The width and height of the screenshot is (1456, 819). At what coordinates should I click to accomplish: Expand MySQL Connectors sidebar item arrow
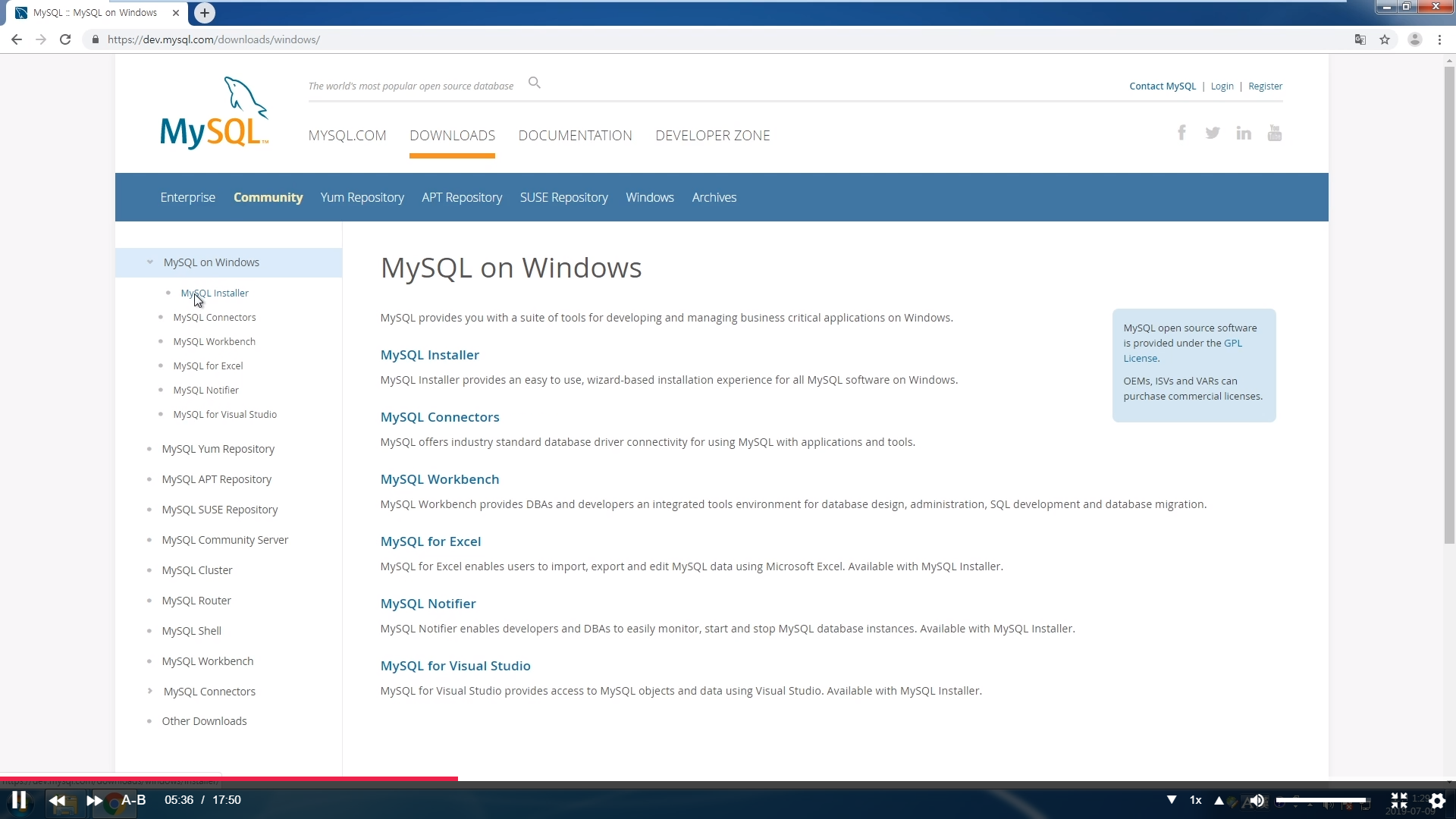point(150,691)
